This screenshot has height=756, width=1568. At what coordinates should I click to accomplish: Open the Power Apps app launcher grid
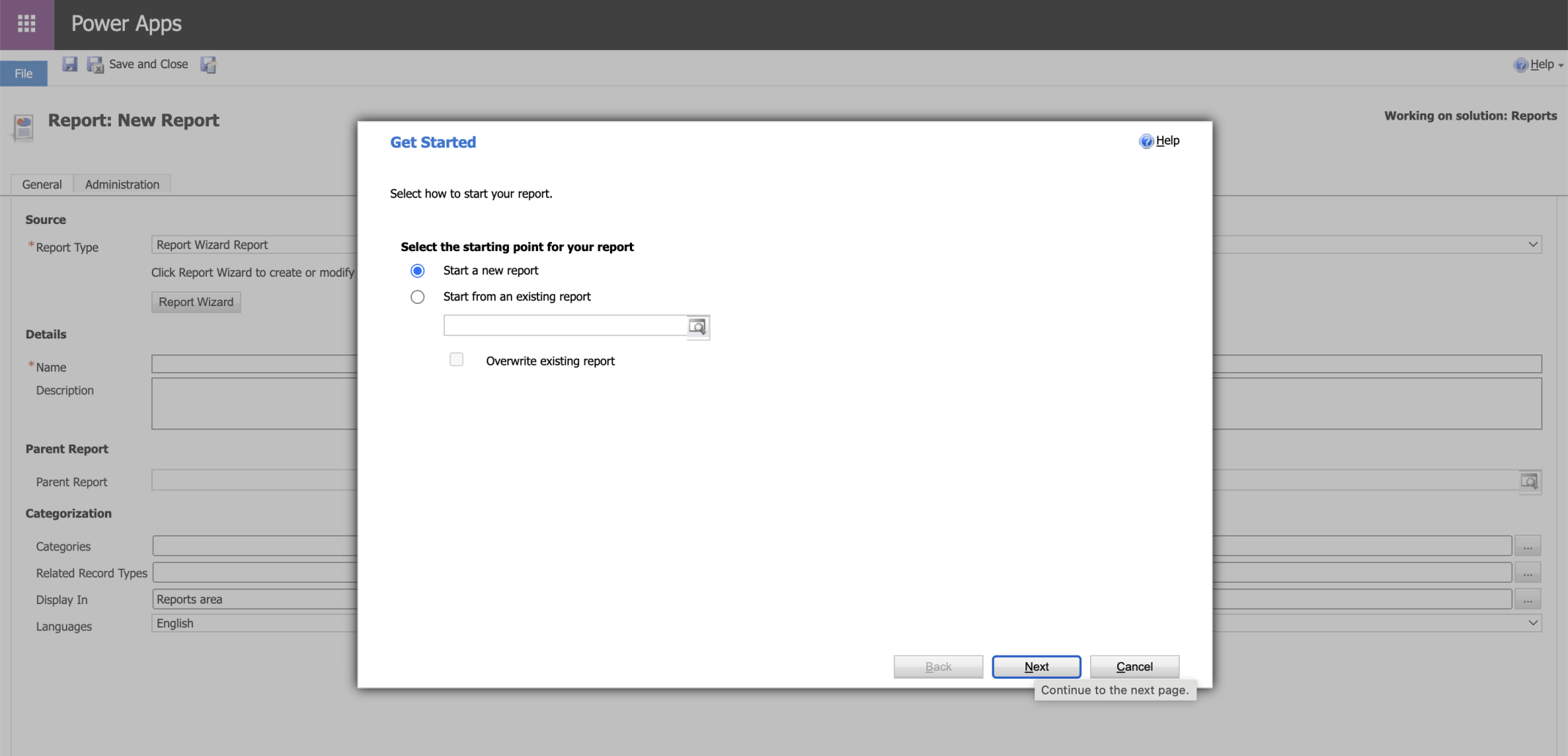coord(26,24)
